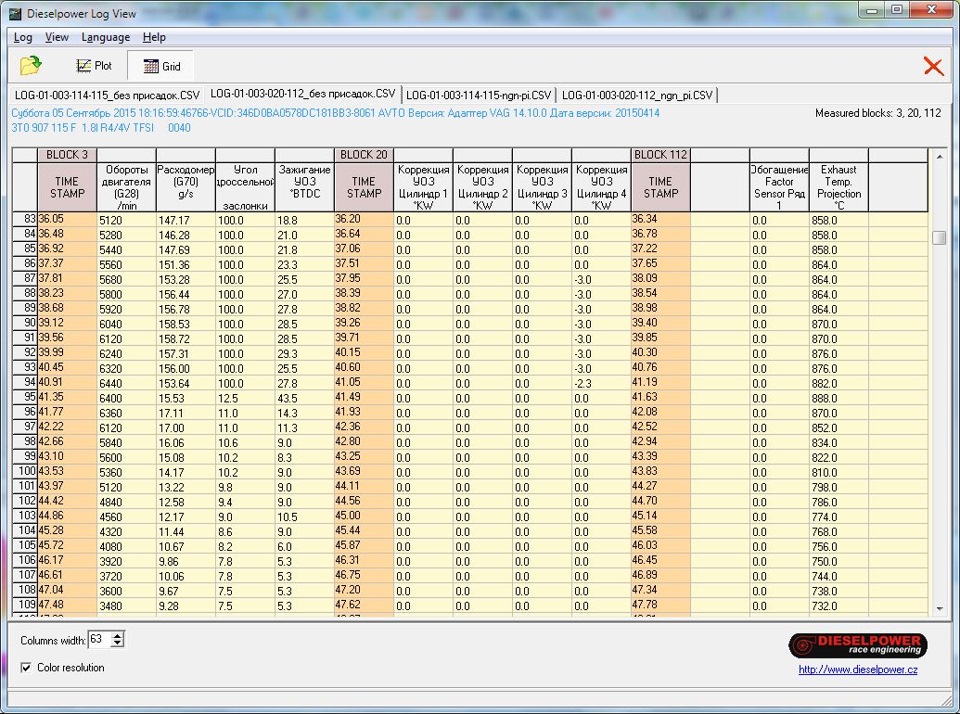Click the red X close-log icon
Viewport: 960px width, 714px height.
[x=932, y=66]
